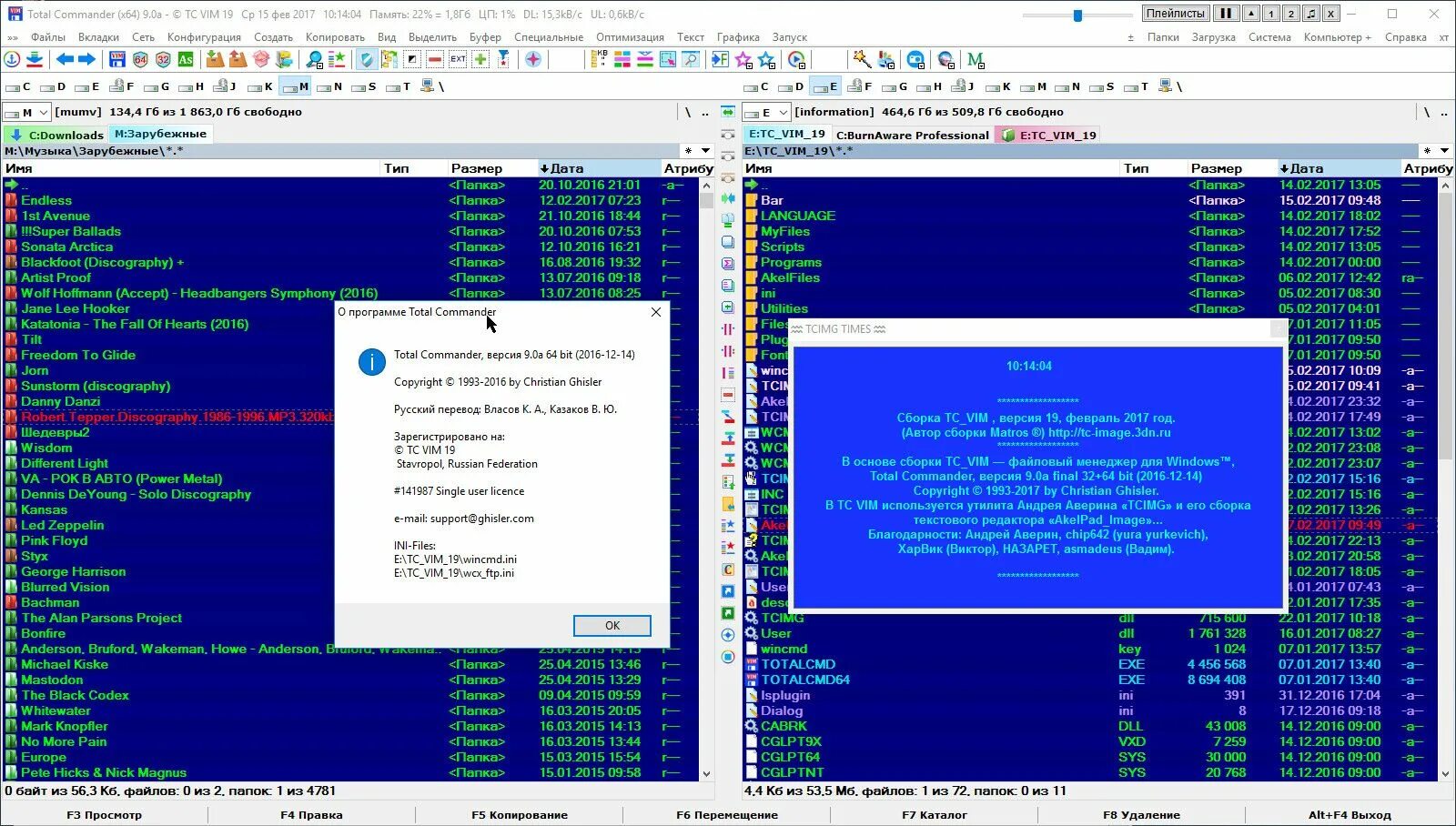Click the green M toolbar icon
Viewport: 1456px width, 826px height.
coord(976,59)
